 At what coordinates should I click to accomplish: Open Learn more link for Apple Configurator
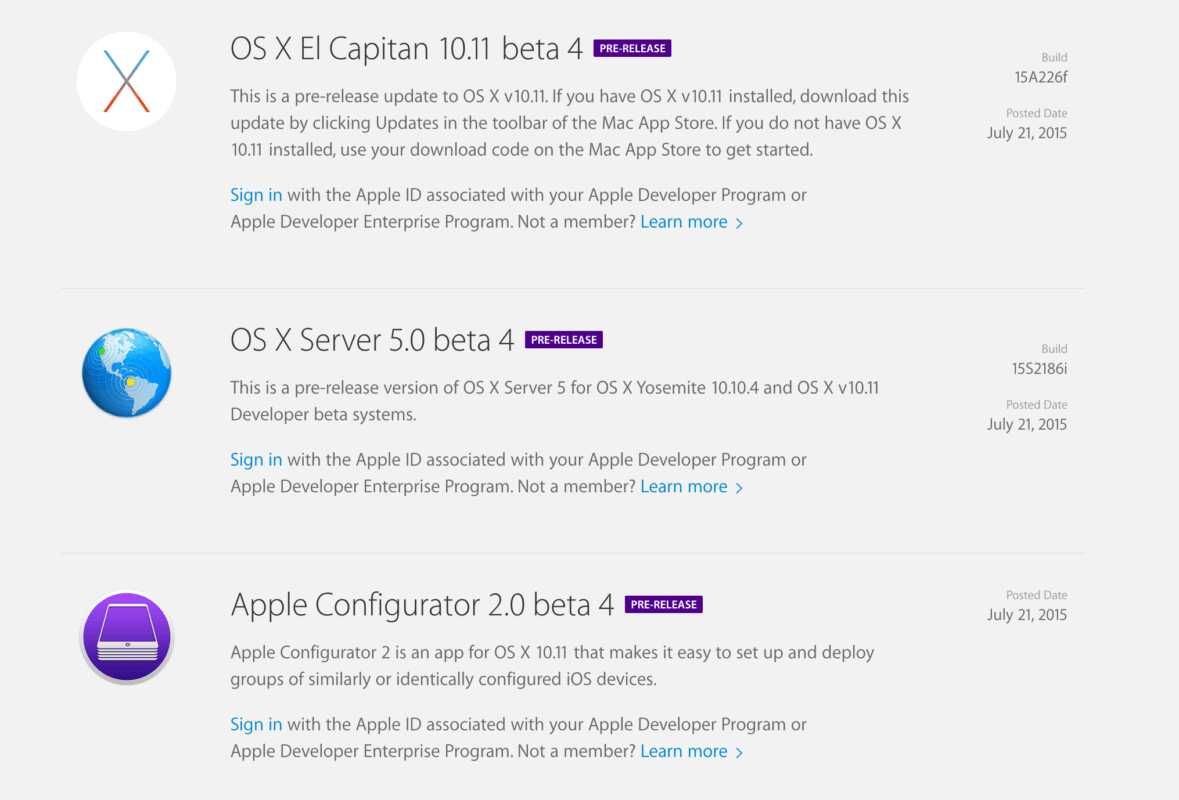(x=684, y=751)
